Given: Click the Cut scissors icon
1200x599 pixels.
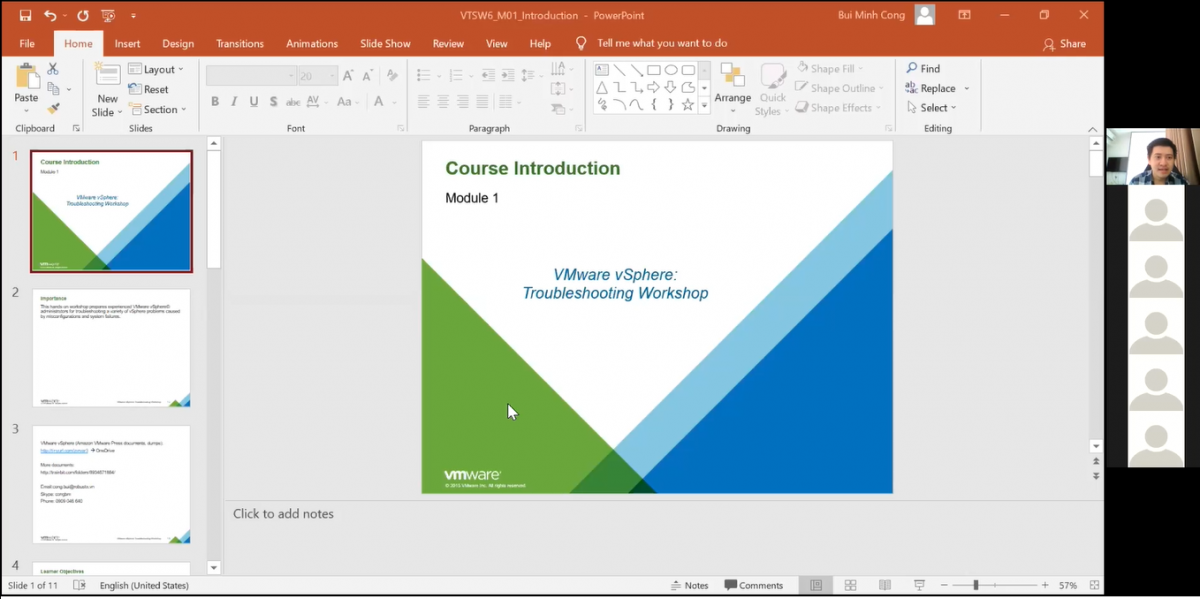Looking at the screenshot, I should click(x=53, y=69).
